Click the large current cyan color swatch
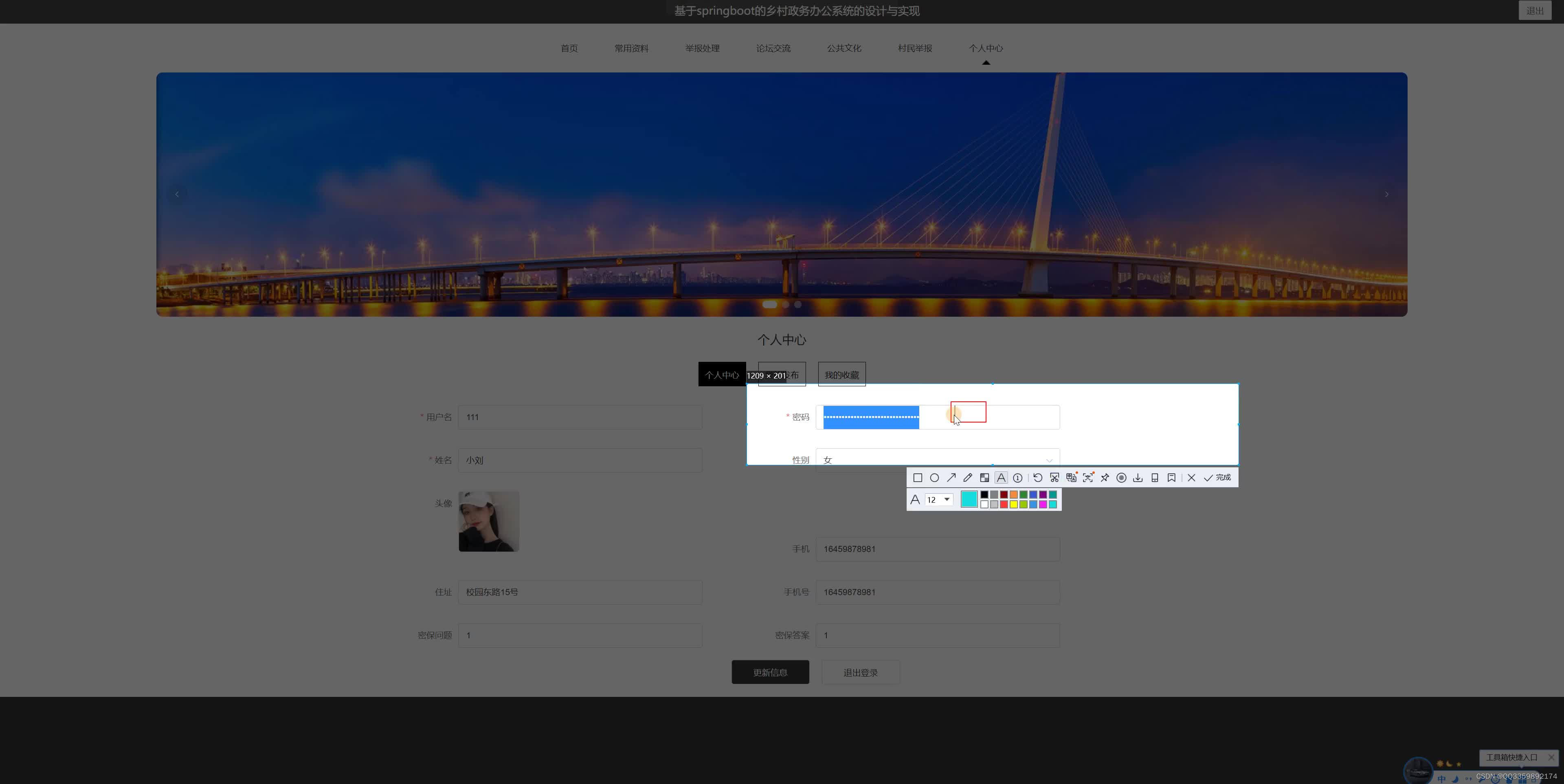The width and height of the screenshot is (1564, 784). tap(969, 499)
